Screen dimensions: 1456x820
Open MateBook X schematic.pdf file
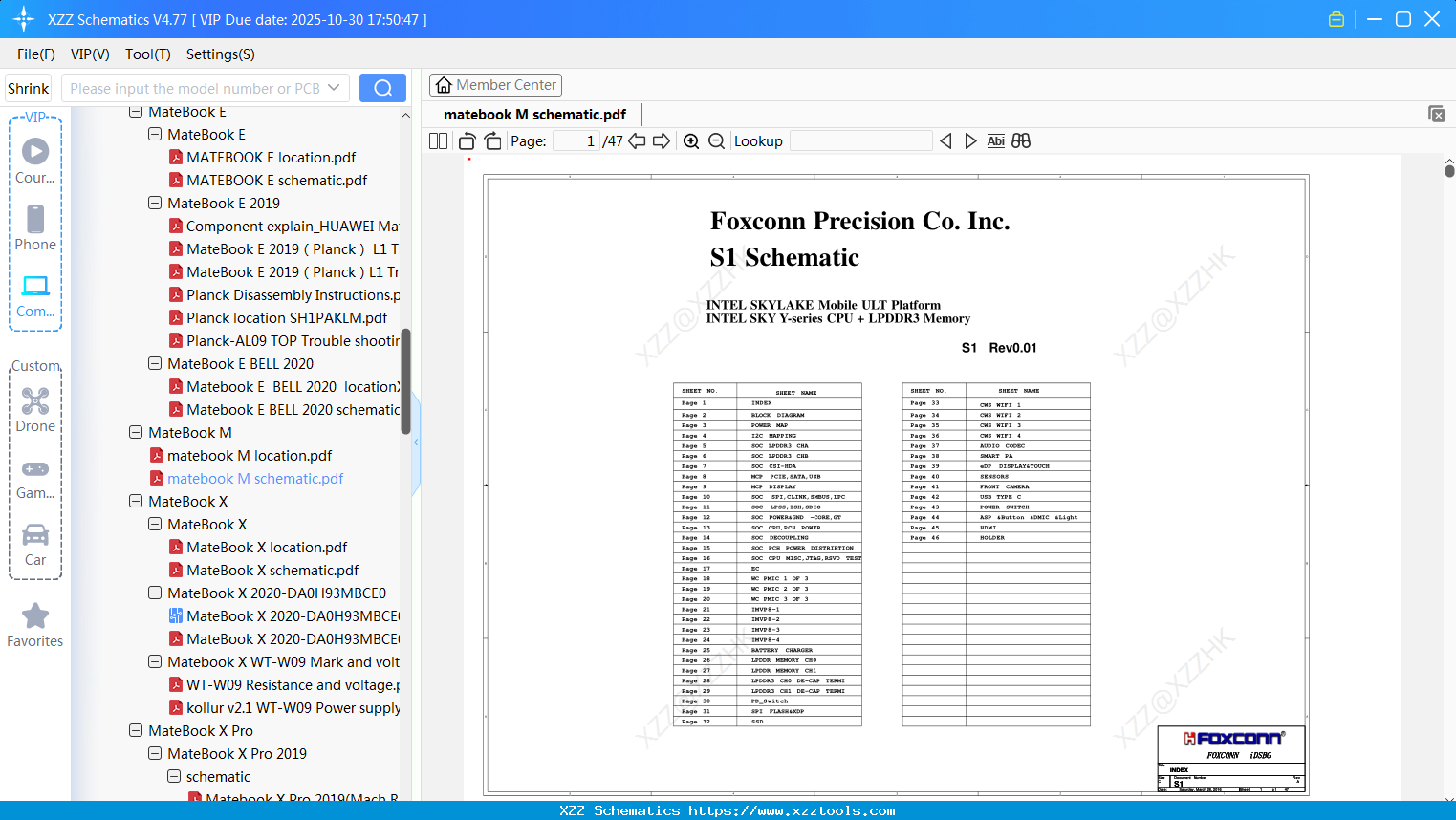point(272,571)
